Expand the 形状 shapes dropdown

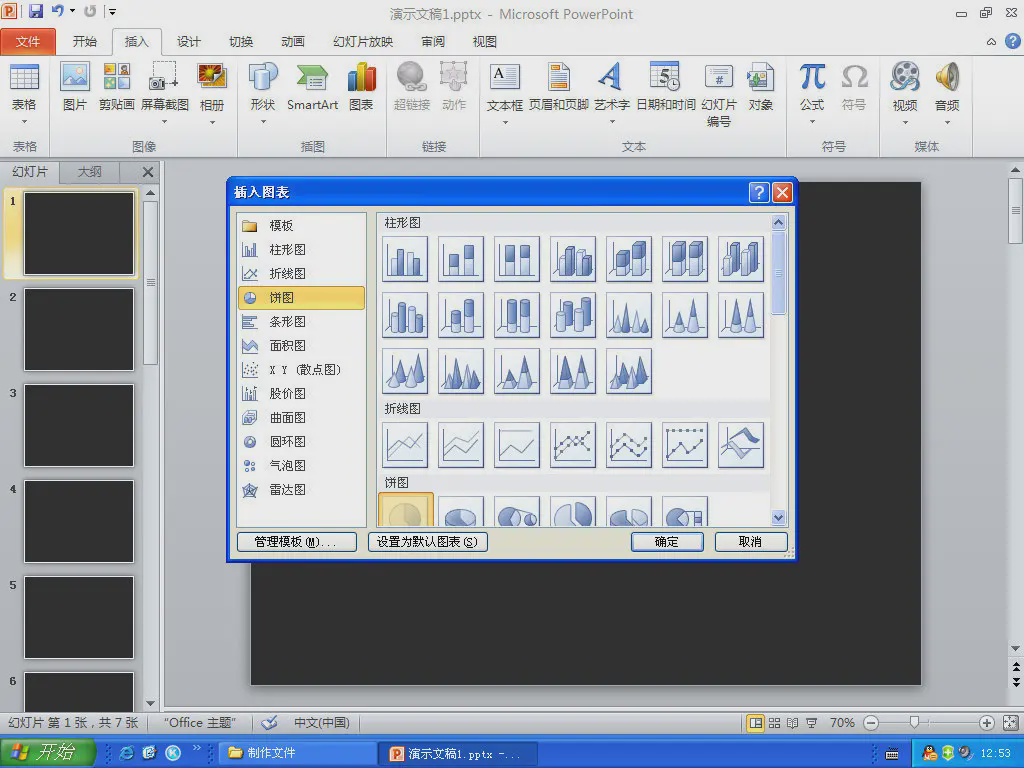263,122
